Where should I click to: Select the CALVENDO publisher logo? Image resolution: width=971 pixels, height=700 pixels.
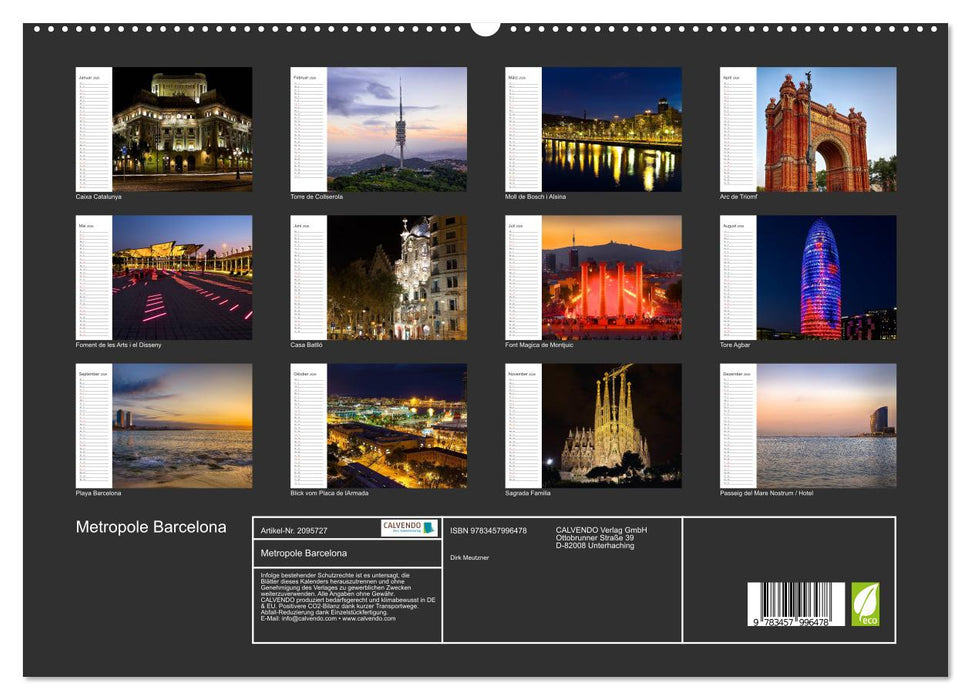click(407, 525)
